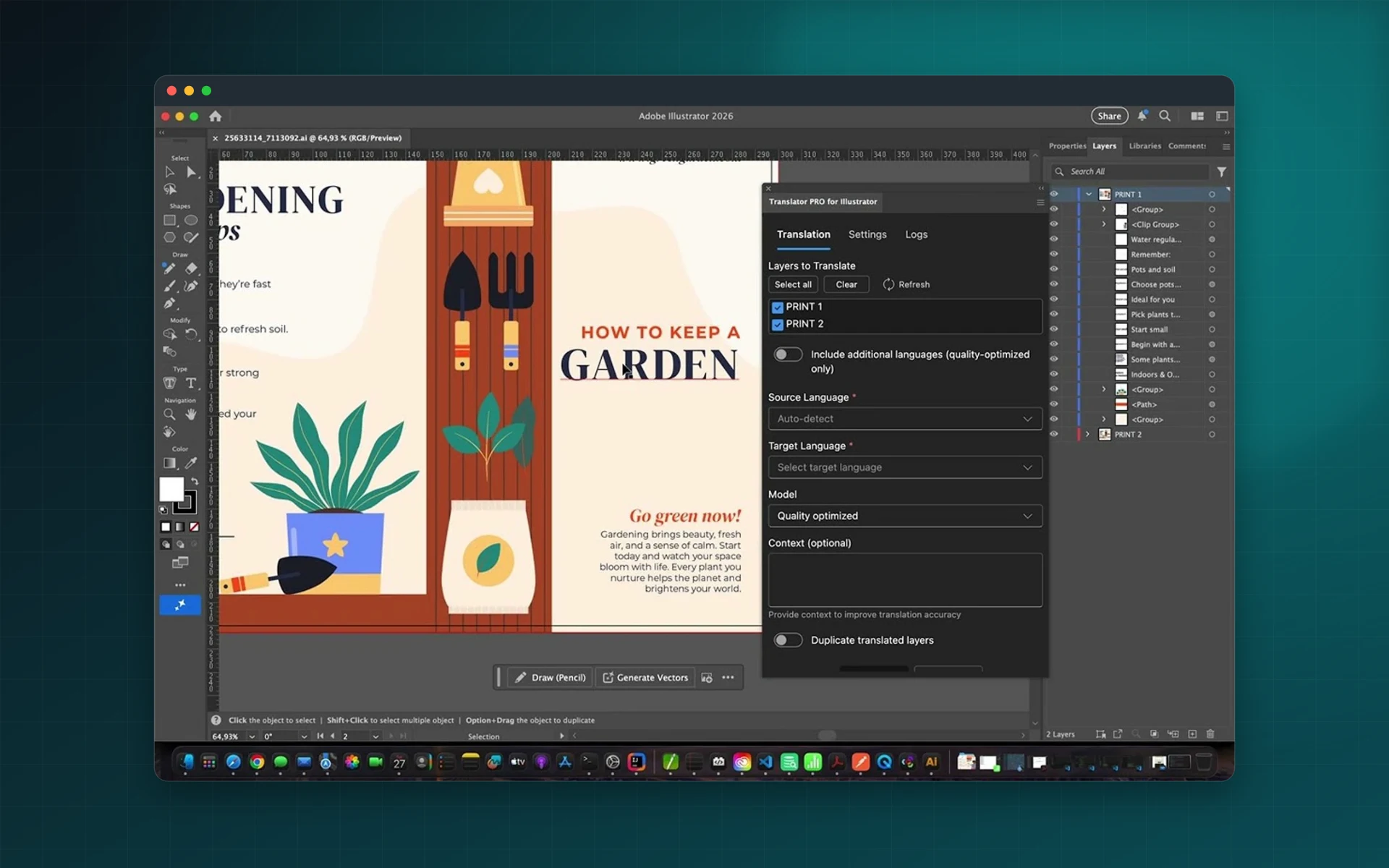Image resolution: width=1389 pixels, height=868 pixels.
Task: Expand the PRINT 2 layer
Action: 1087,434
